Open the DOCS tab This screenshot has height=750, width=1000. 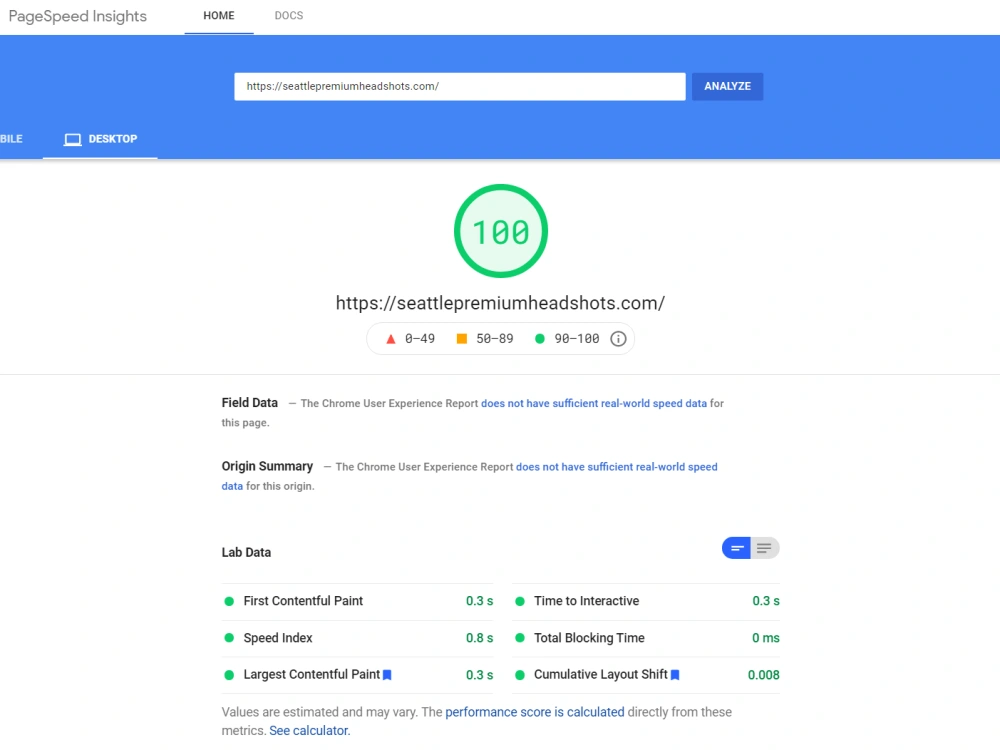pos(289,16)
